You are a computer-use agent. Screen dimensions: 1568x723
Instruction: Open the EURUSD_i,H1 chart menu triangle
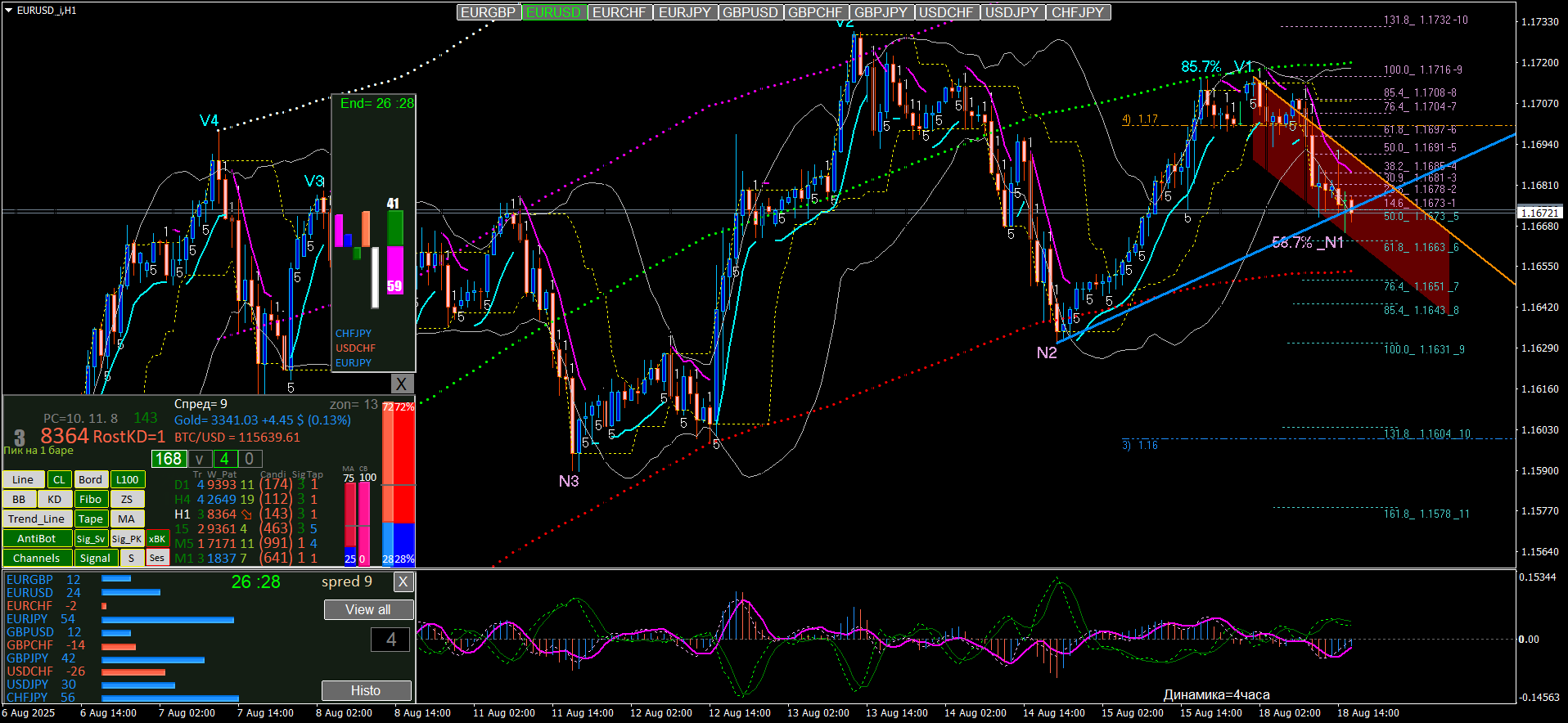click(9, 11)
